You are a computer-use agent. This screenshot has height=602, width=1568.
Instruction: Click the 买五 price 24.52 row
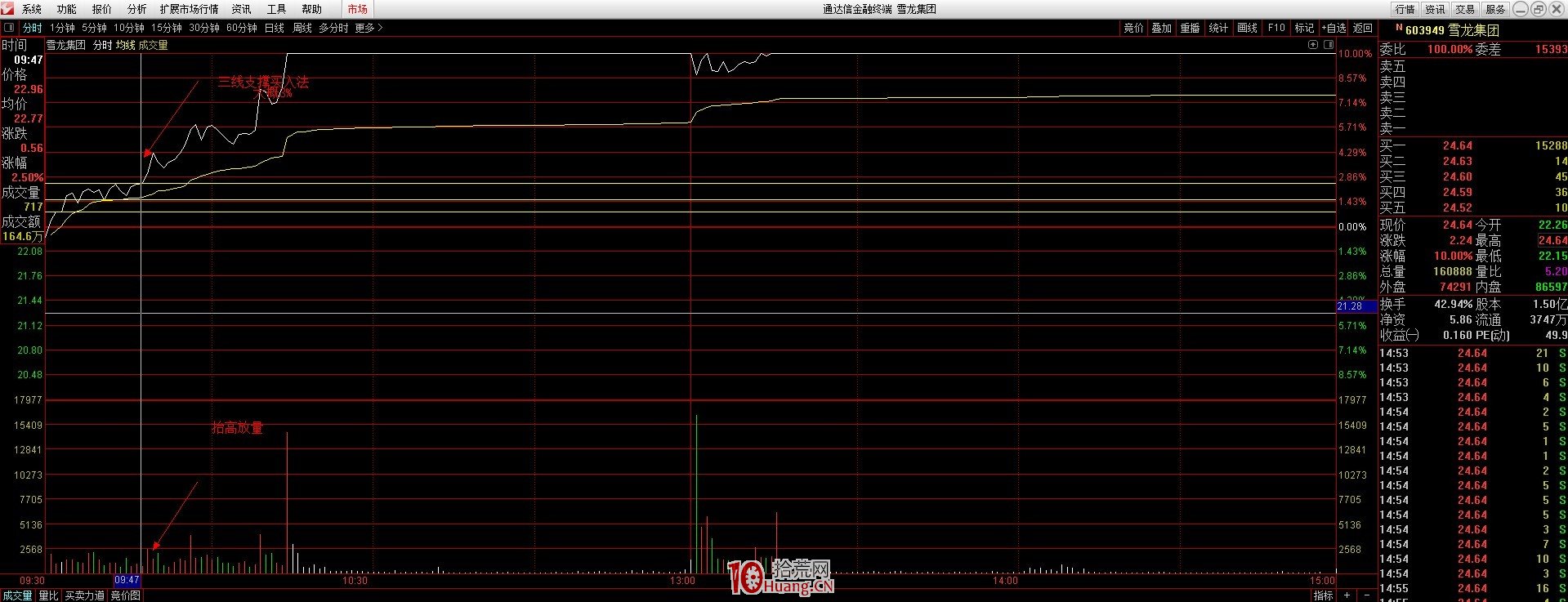[1473, 207]
